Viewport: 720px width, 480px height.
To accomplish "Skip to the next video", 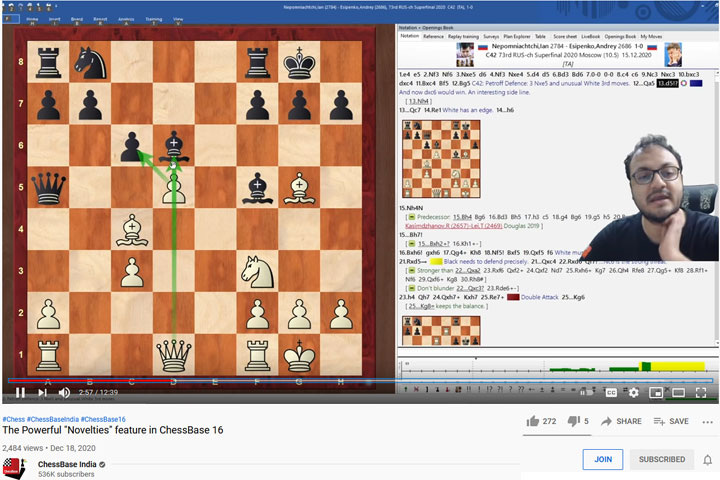I will pyautogui.click(x=42, y=393).
